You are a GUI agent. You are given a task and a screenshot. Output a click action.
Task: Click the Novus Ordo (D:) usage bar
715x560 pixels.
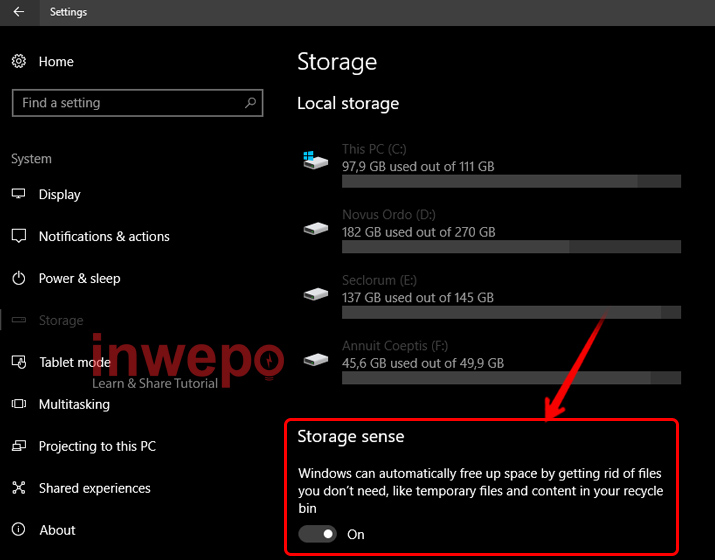click(x=511, y=246)
